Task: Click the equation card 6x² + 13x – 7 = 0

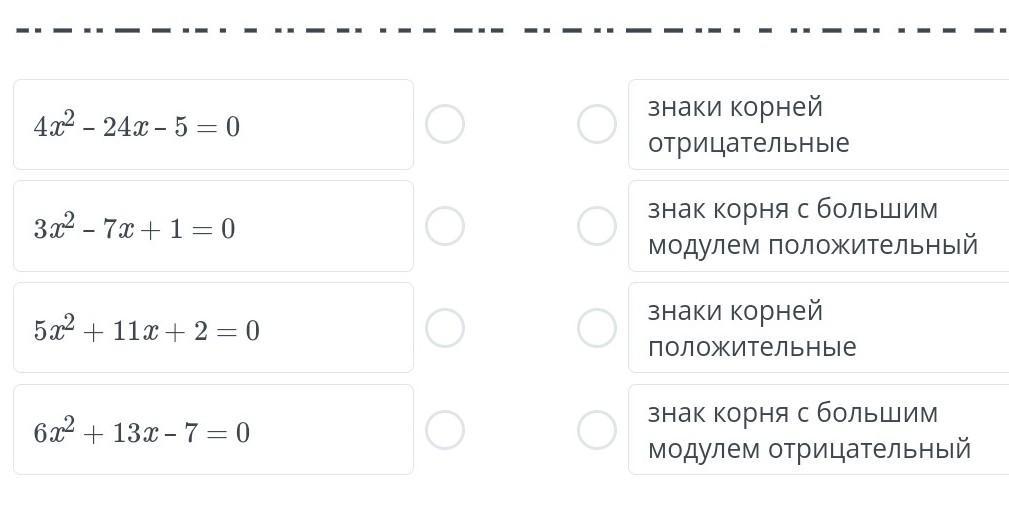Action: [x=213, y=430]
